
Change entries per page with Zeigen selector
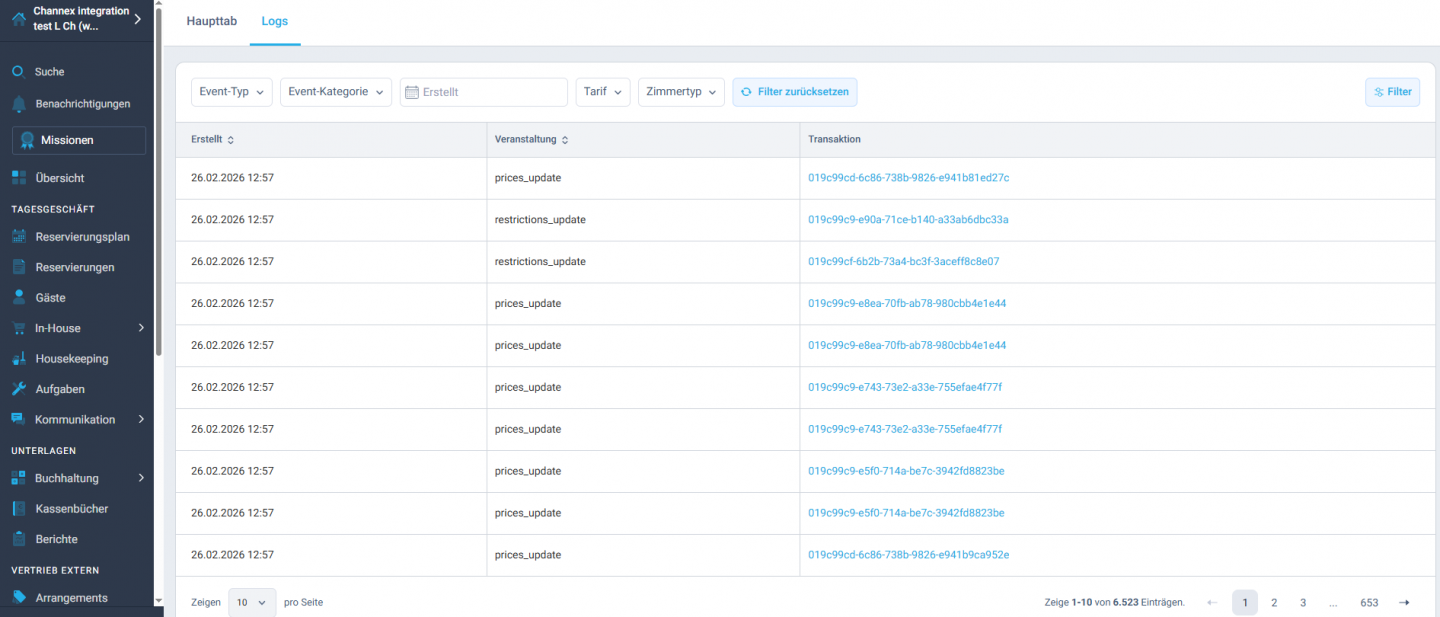[251, 602]
